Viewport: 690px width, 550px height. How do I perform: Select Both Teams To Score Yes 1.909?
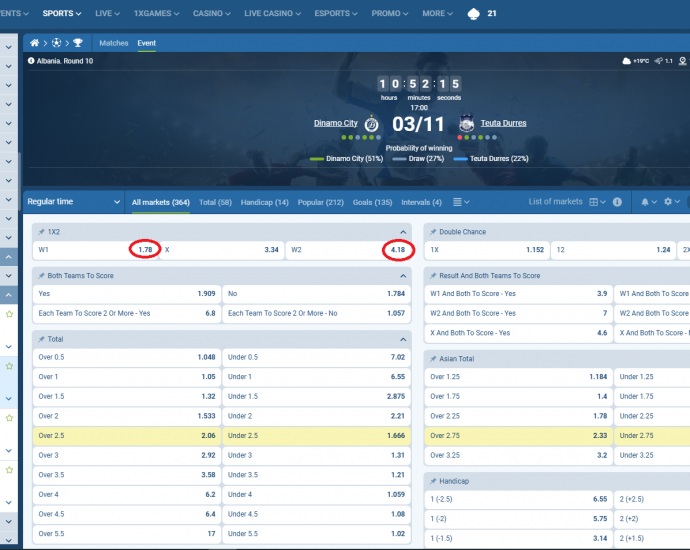[127, 294]
